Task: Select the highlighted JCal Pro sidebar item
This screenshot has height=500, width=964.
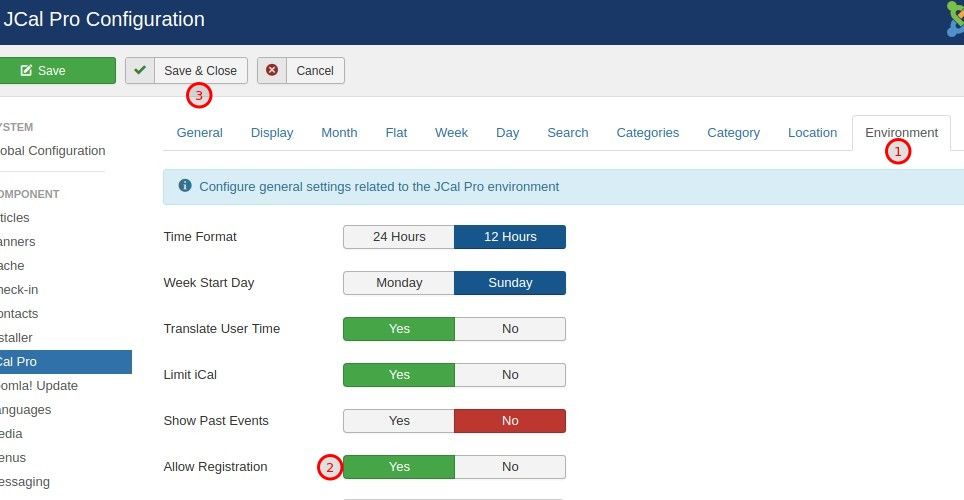Action: tap(66, 362)
